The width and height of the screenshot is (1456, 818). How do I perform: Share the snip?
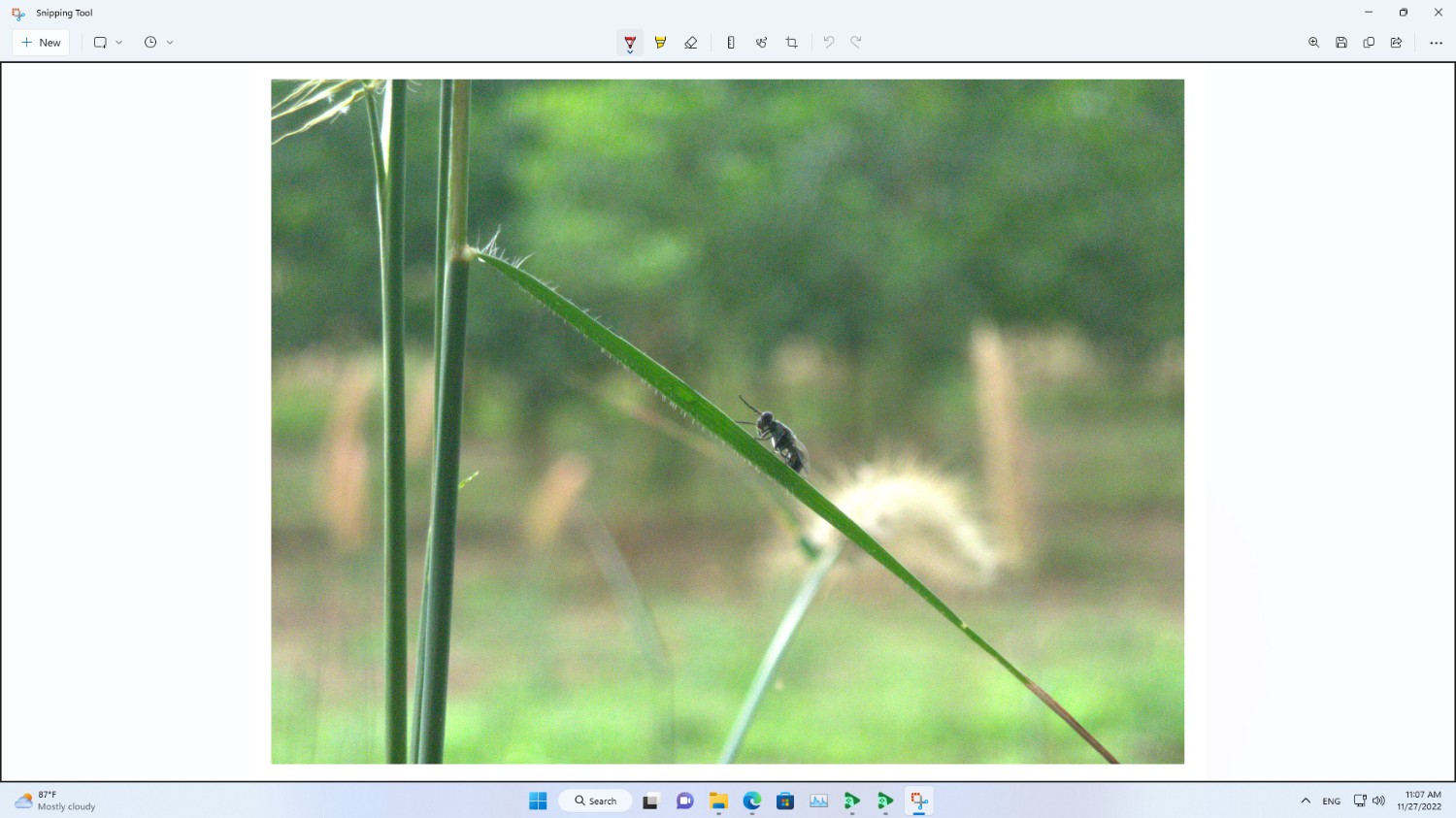[1396, 43]
